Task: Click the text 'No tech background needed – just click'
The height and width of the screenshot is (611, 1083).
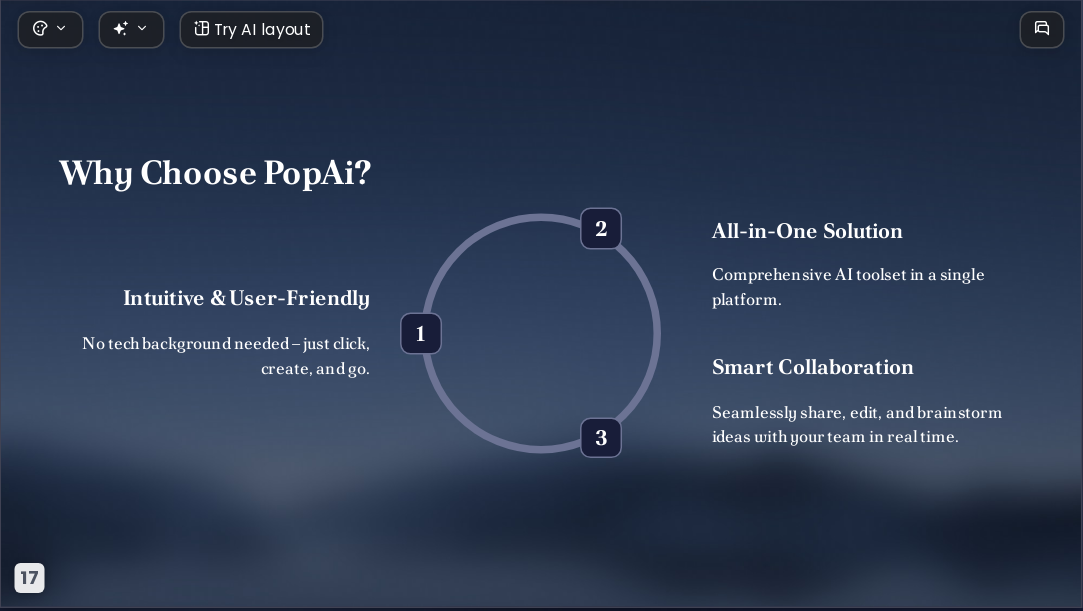Action: (x=225, y=344)
